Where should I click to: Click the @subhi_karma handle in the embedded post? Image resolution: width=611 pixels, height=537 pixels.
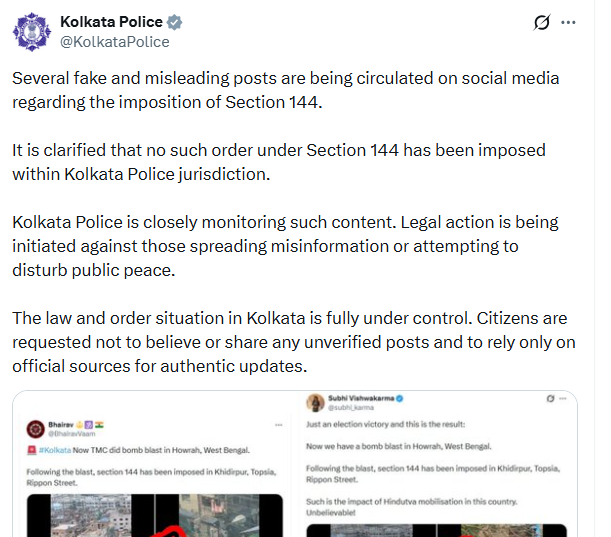click(x=351, y=408)
